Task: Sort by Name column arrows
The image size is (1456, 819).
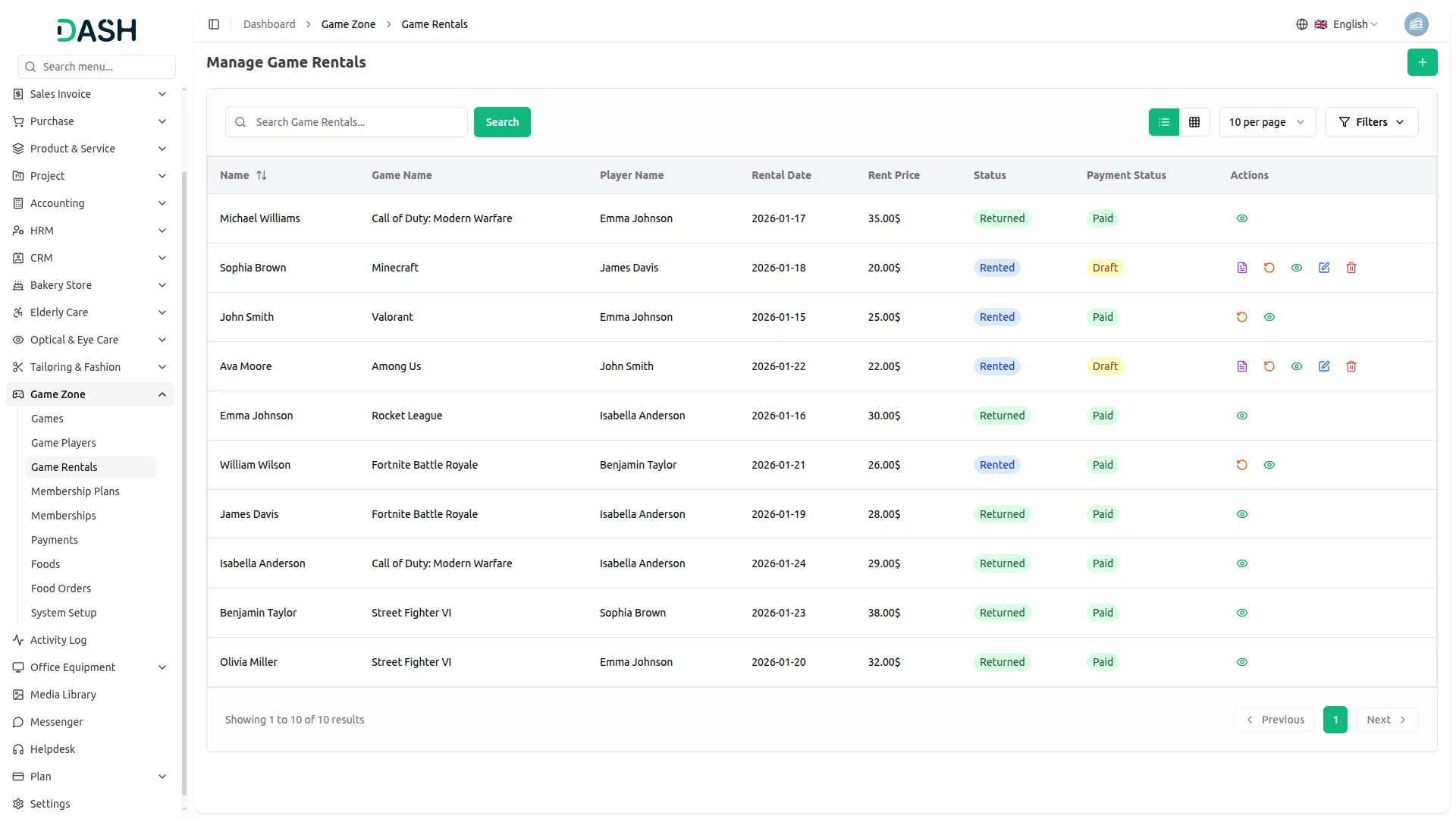Action: pos(262,175)
